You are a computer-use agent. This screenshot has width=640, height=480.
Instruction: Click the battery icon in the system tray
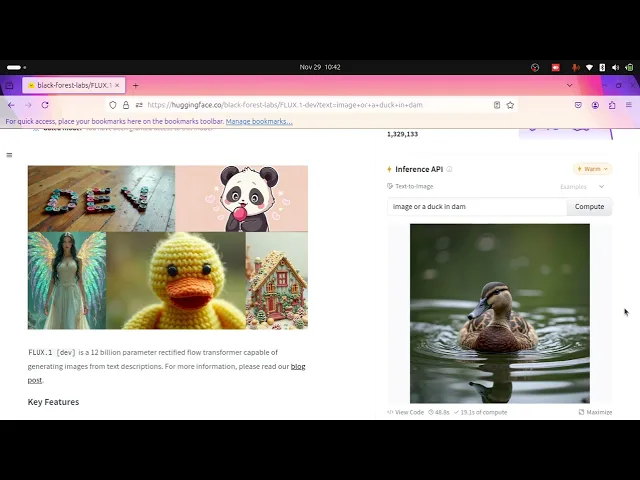pyautogui.click(x=629, y=67)
